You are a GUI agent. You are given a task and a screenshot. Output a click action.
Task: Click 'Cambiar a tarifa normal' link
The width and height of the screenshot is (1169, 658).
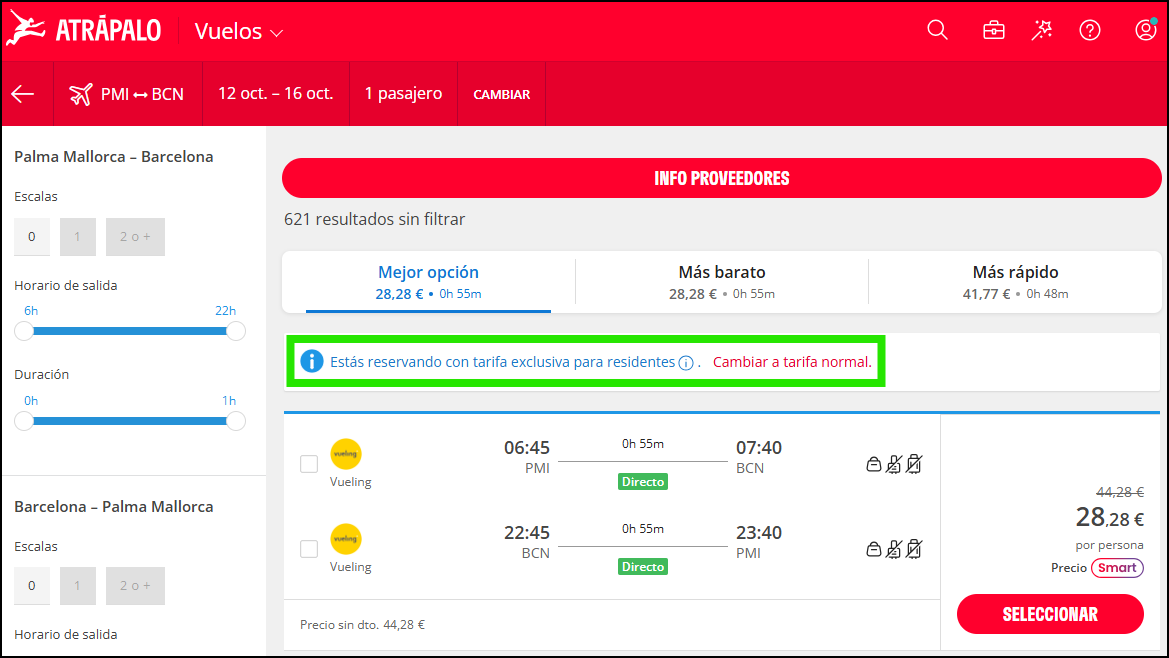click(792, 362)
